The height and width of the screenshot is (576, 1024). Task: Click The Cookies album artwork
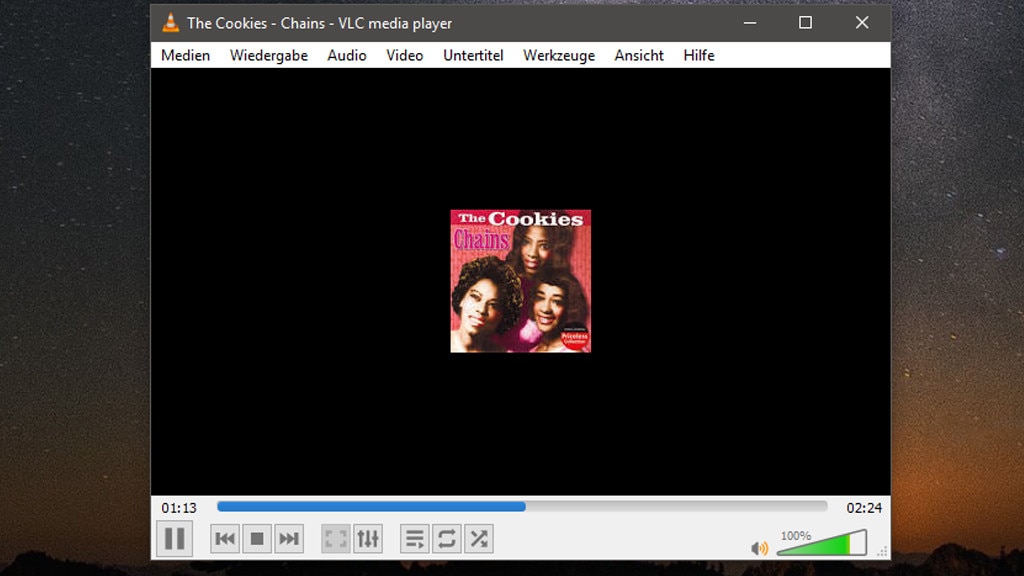pyautogui.click(x=520, y=280)
